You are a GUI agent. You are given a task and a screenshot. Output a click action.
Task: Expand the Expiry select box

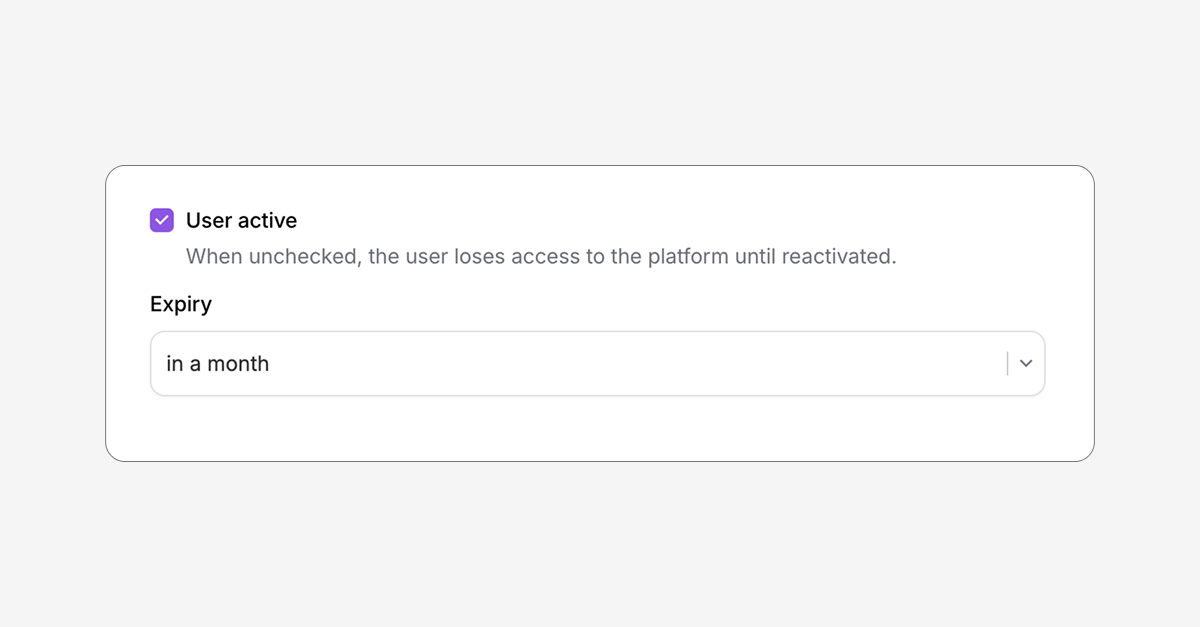597,364
